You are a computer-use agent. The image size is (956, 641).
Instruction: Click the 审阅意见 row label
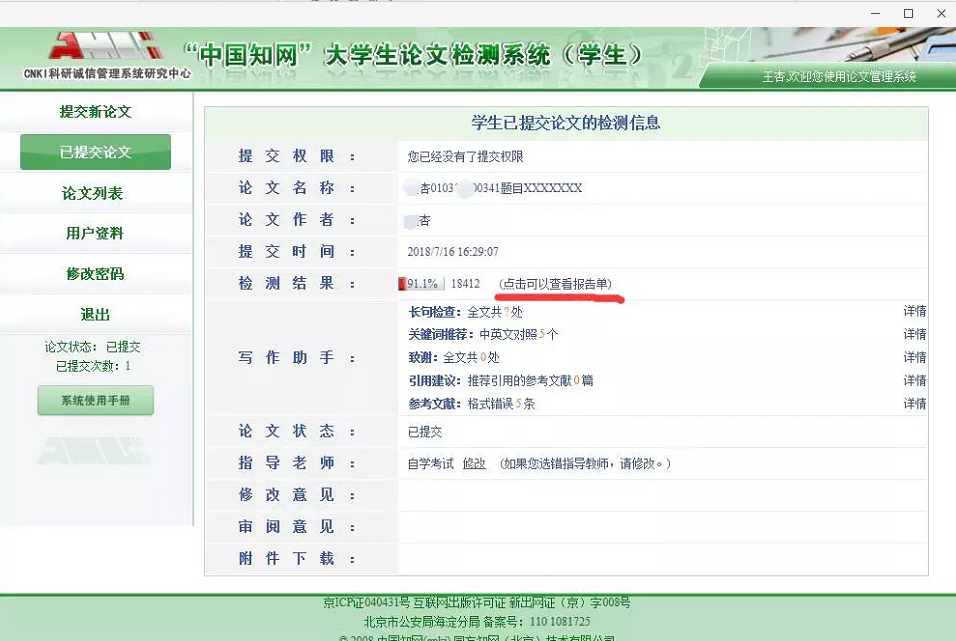point(297,527)
